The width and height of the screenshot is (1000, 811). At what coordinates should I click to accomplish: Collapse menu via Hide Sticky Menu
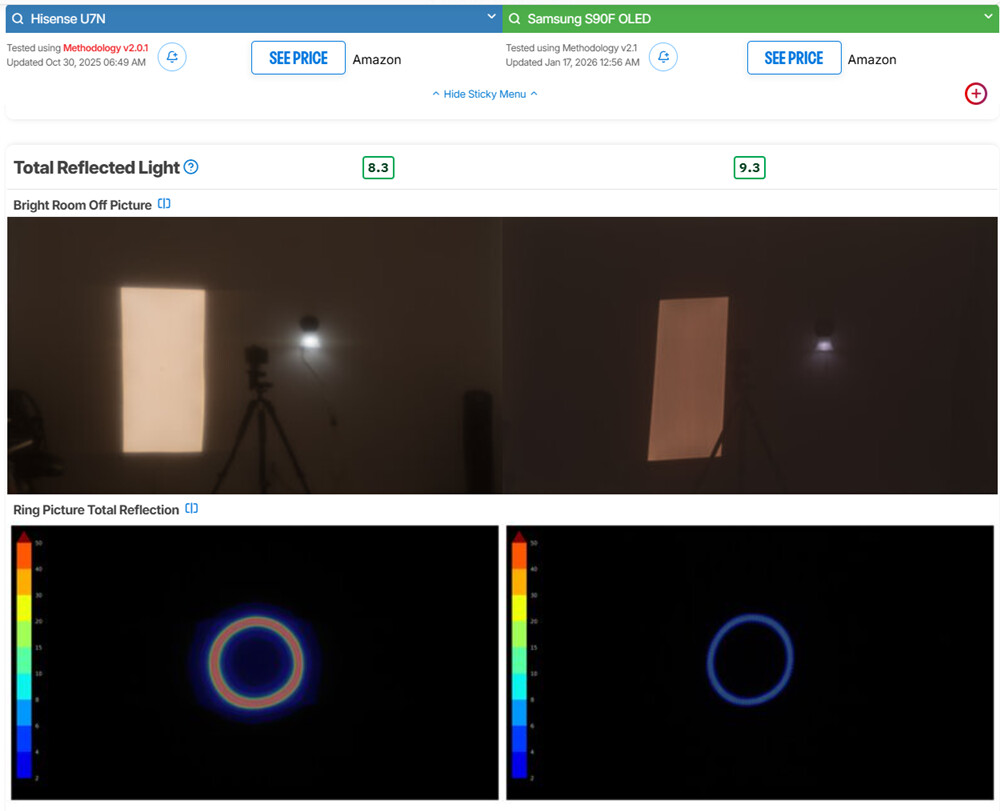tap(485, 94)
